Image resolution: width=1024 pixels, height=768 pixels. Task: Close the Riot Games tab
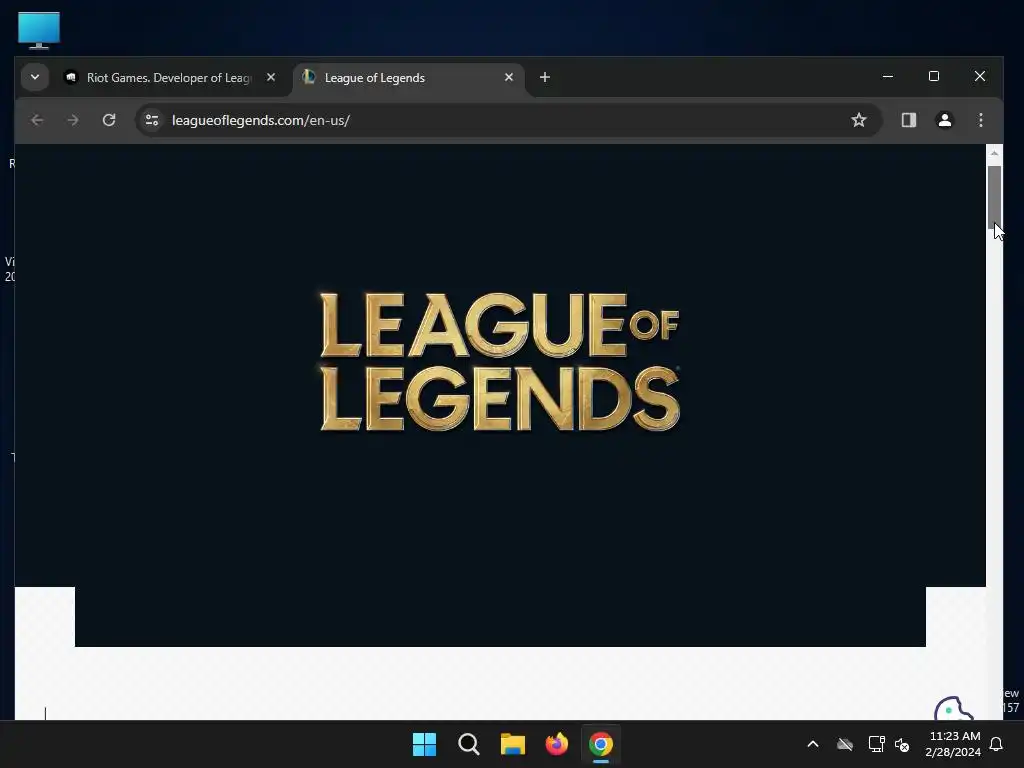coord(271,77)
